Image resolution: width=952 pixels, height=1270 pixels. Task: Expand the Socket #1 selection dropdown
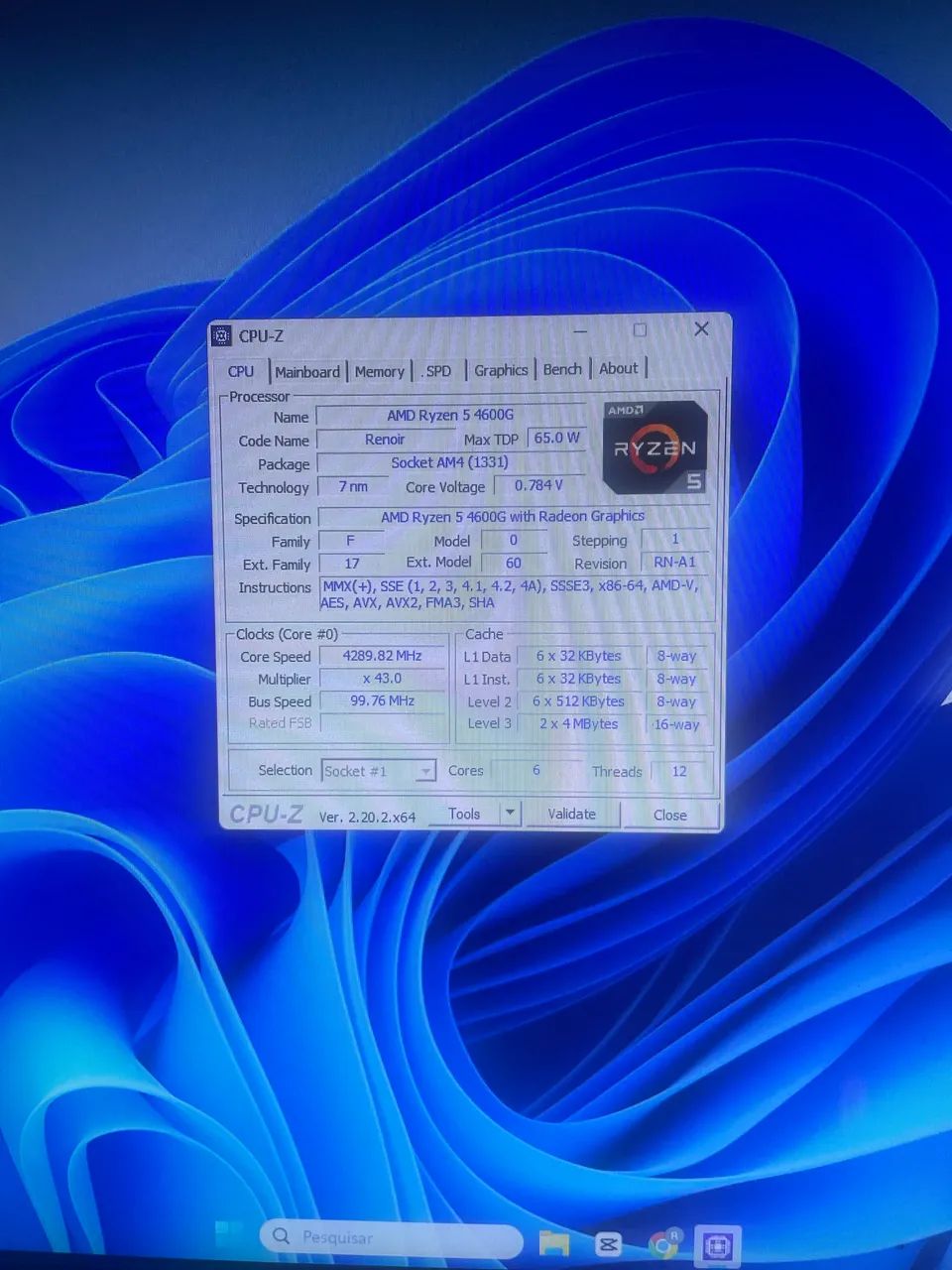point(379,771)
